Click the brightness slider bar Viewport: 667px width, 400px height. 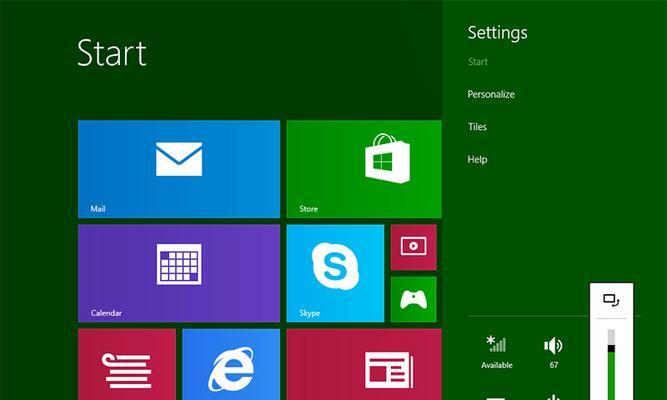pyautogui.click(x=611, y=364)
